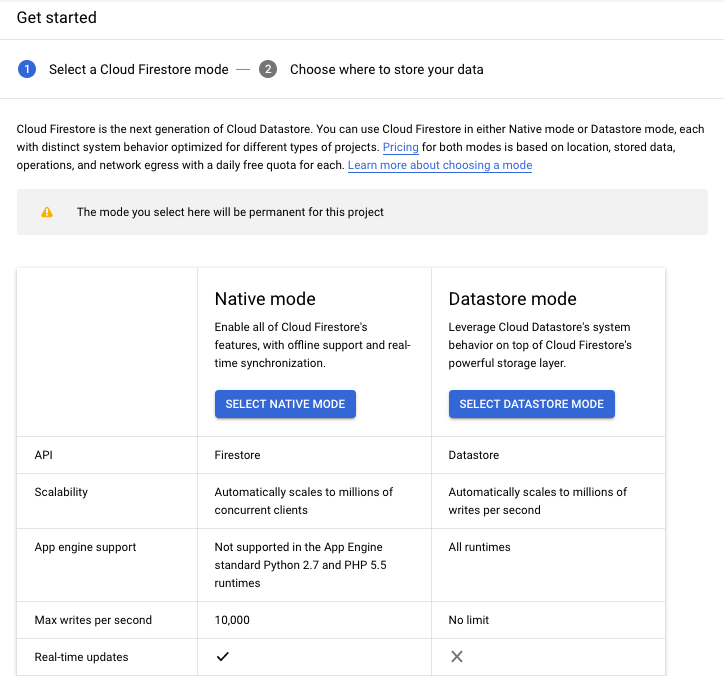Click the Datastore mode column heading

click(x=512, y=298)
